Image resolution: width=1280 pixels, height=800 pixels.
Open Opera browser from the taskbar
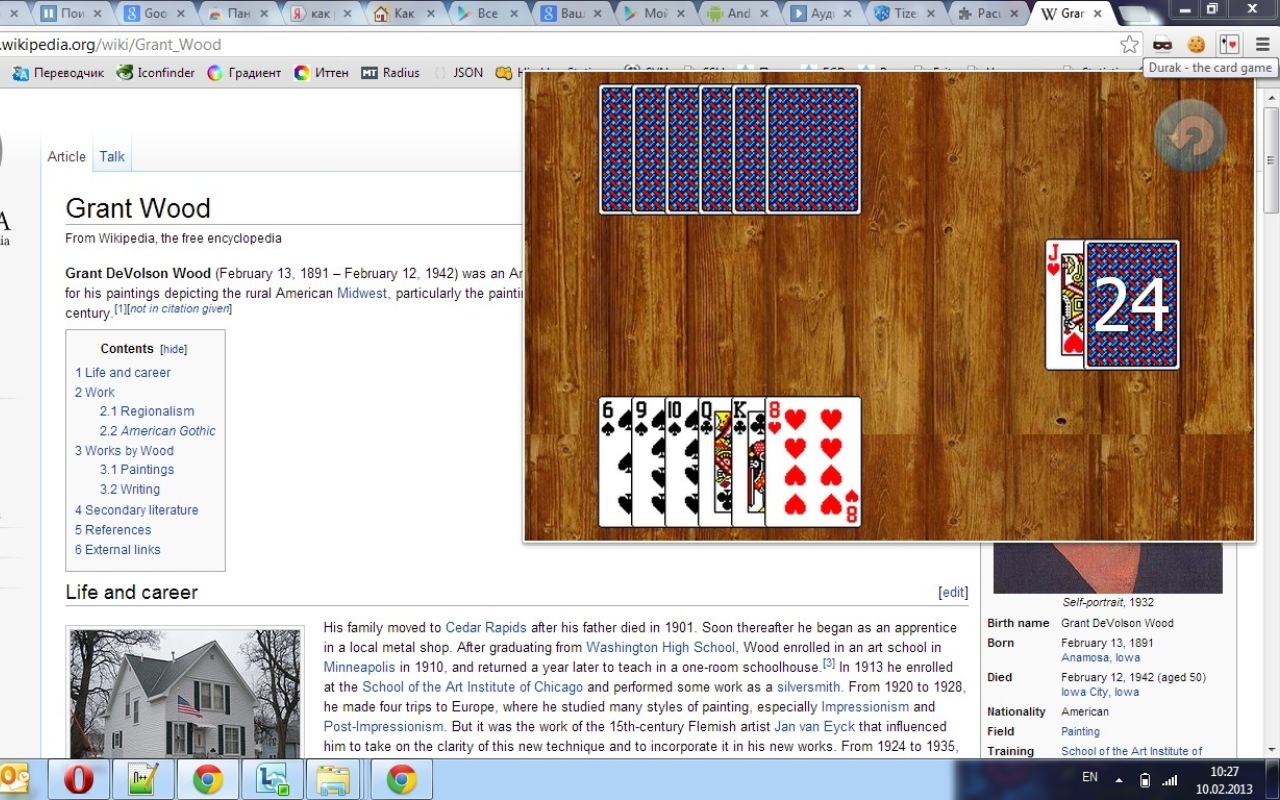click(x=79, y=778)
